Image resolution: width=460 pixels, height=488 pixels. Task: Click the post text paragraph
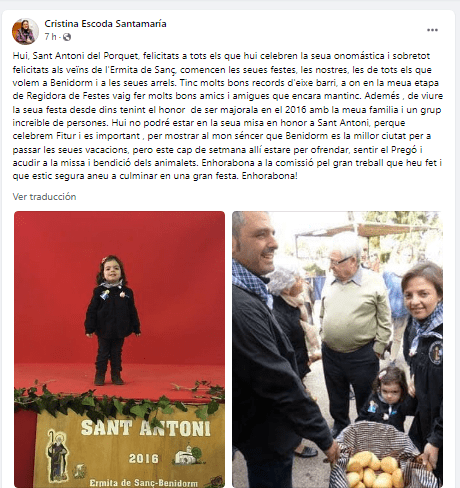pos(228,116)
